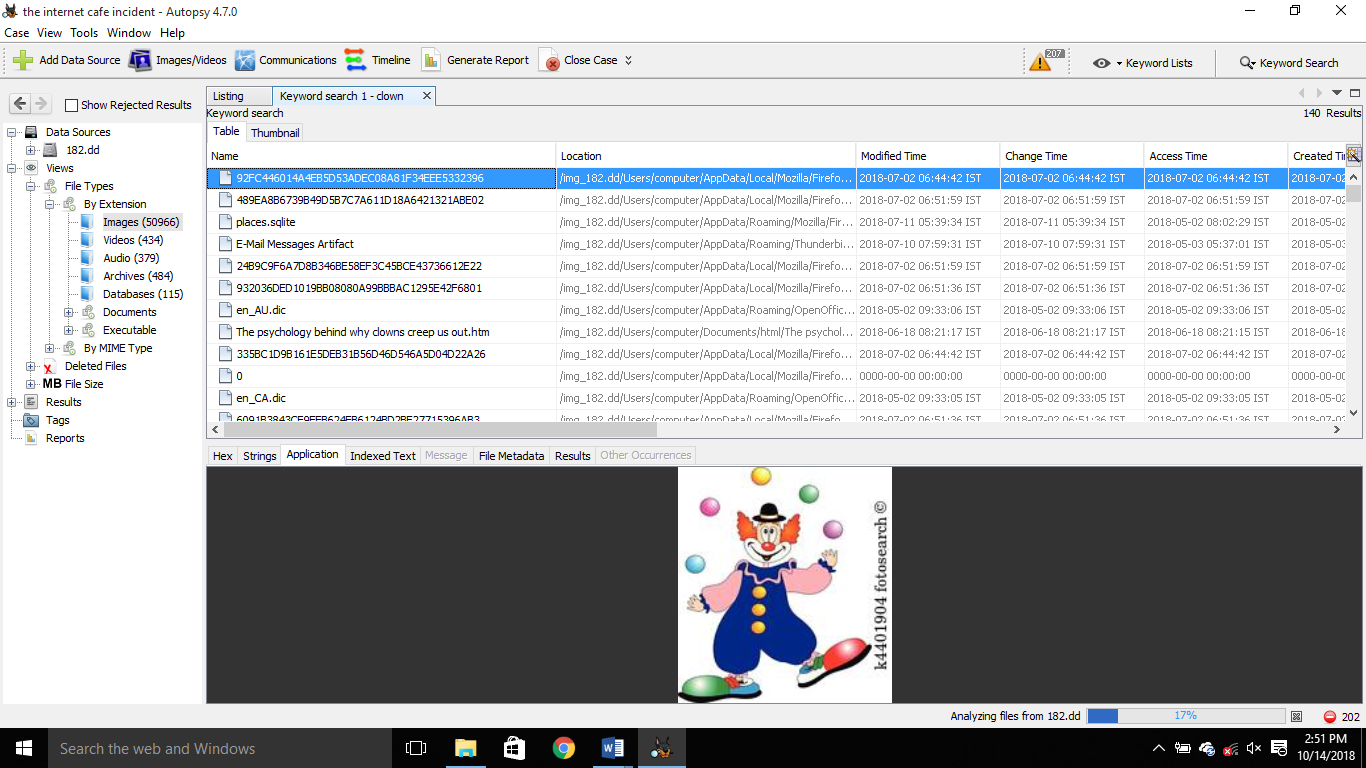
Task: Click the back navigation arrow
Action: [20, 104]
